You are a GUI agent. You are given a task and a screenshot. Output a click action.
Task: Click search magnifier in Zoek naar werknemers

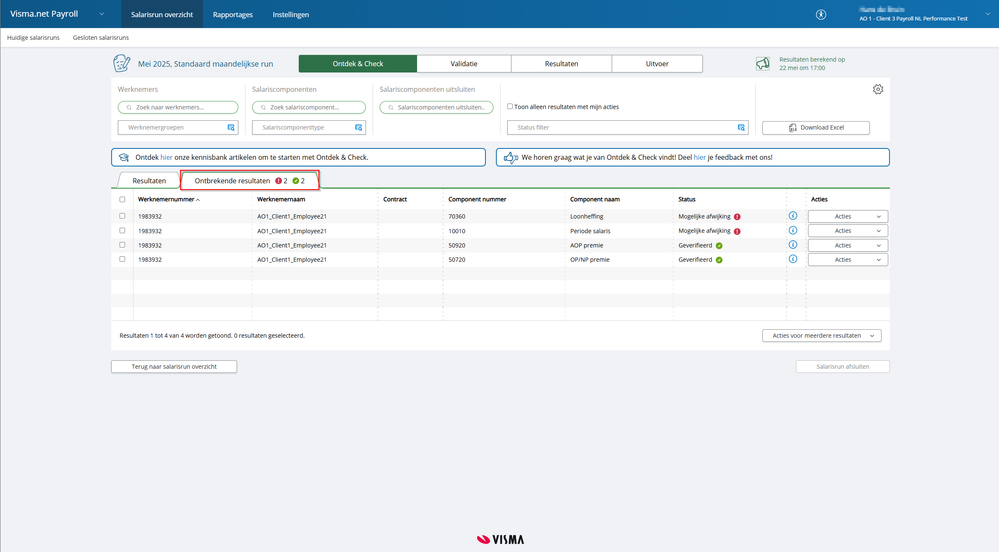pyautogui.click(x=129, y=108)
